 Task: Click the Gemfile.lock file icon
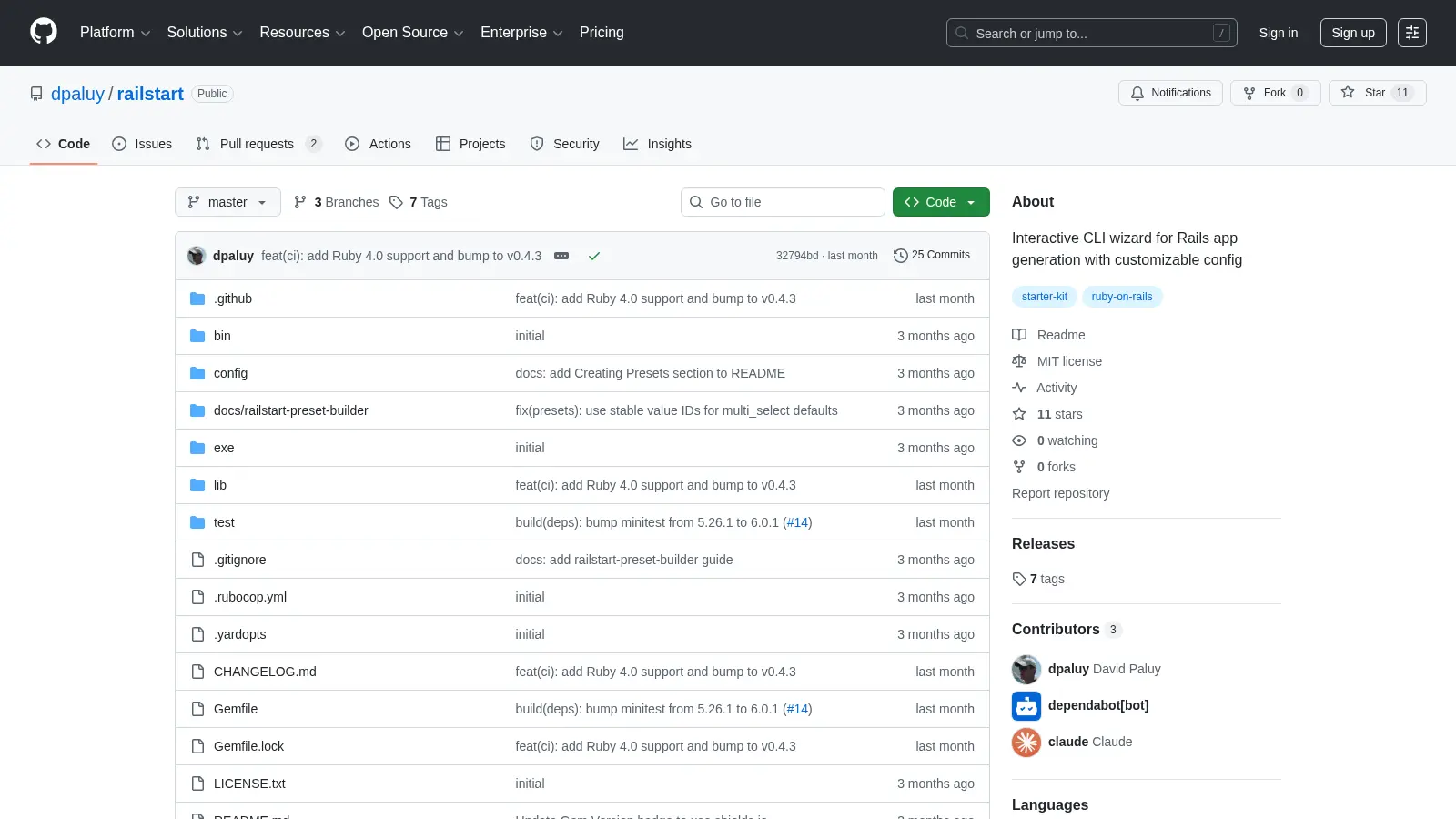(197, 746)
